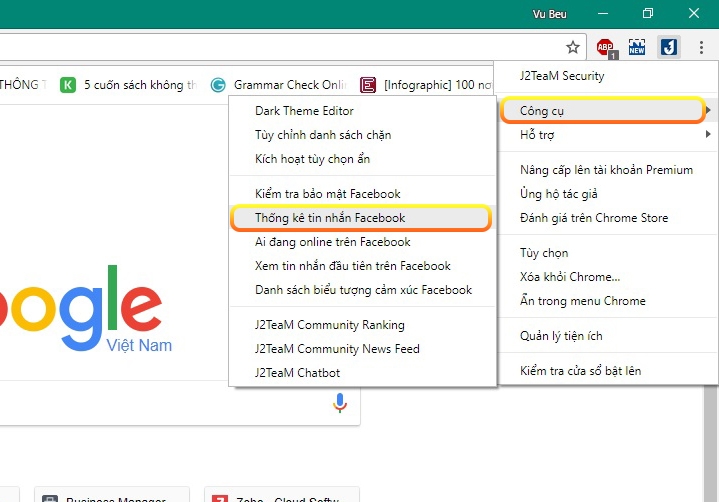Open the Adblock Plus extension icon
Screen dimensions: 719x502
pos(607,48)
